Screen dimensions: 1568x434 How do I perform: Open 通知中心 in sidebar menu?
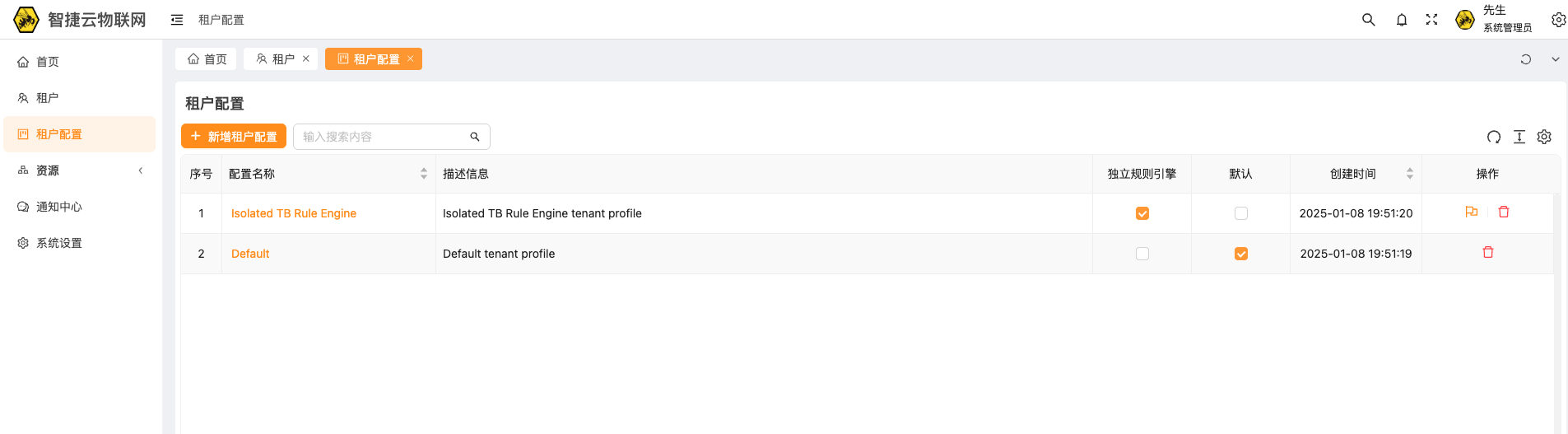(59, 207)
